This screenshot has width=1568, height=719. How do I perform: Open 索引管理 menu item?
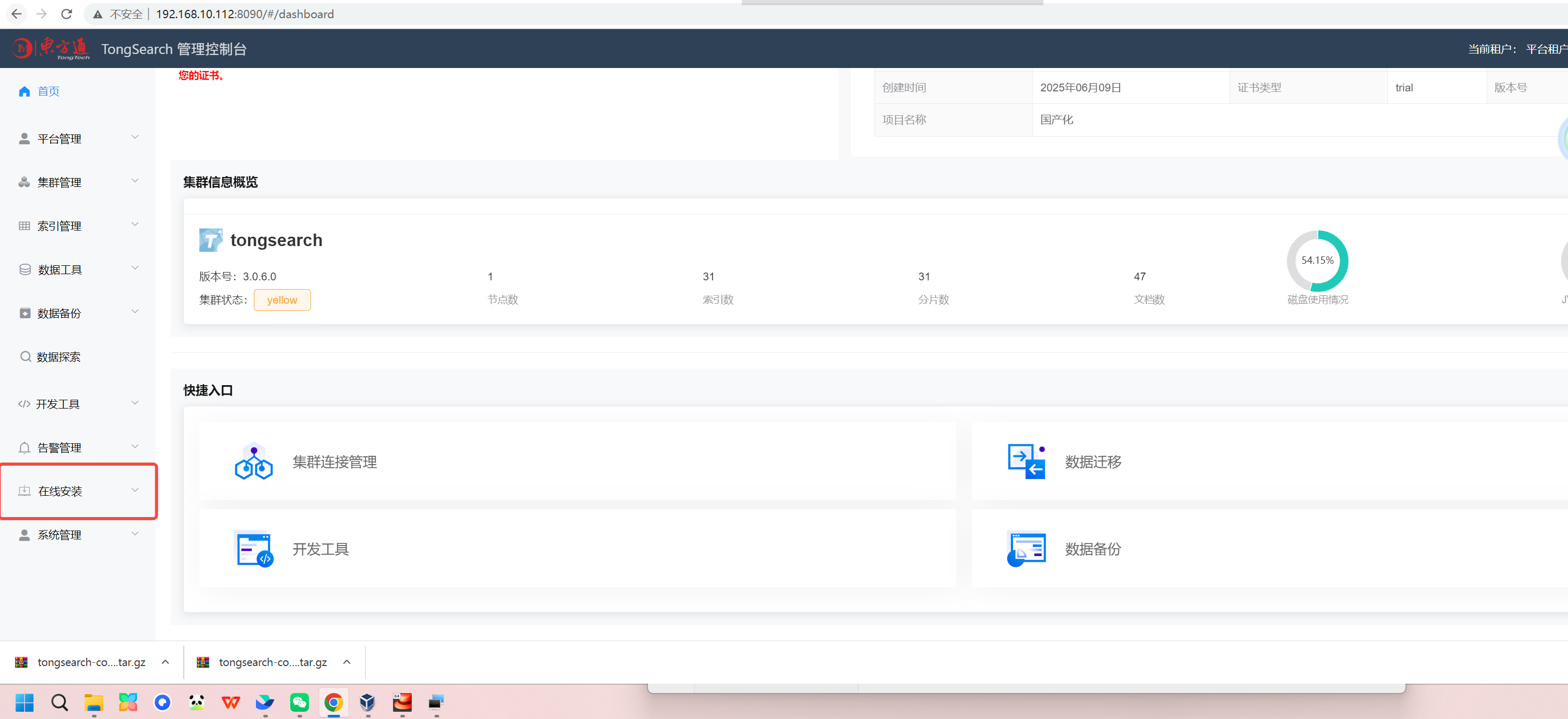tap(77, 226)
